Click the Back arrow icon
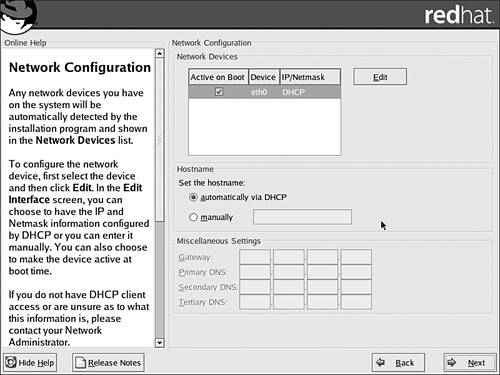The image size is (500, 375). (380, 362)
